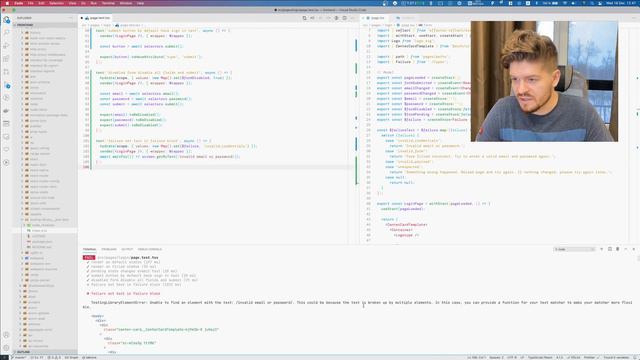Click TypeScript React language mode
The height and width of the screenshot is (360, 640).
[x=540, y=358]
